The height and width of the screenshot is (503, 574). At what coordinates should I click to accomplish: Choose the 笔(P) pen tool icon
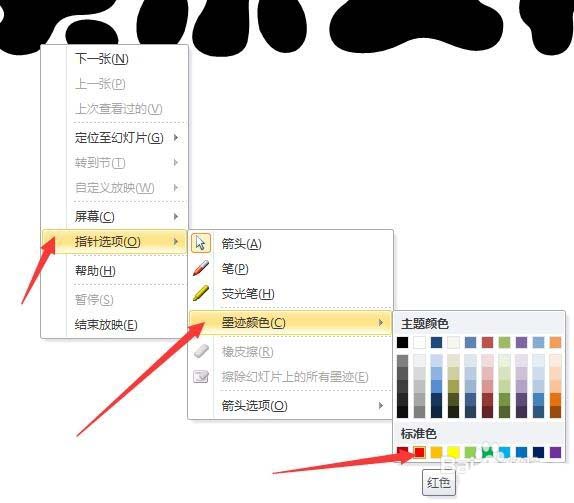(201, 268)
